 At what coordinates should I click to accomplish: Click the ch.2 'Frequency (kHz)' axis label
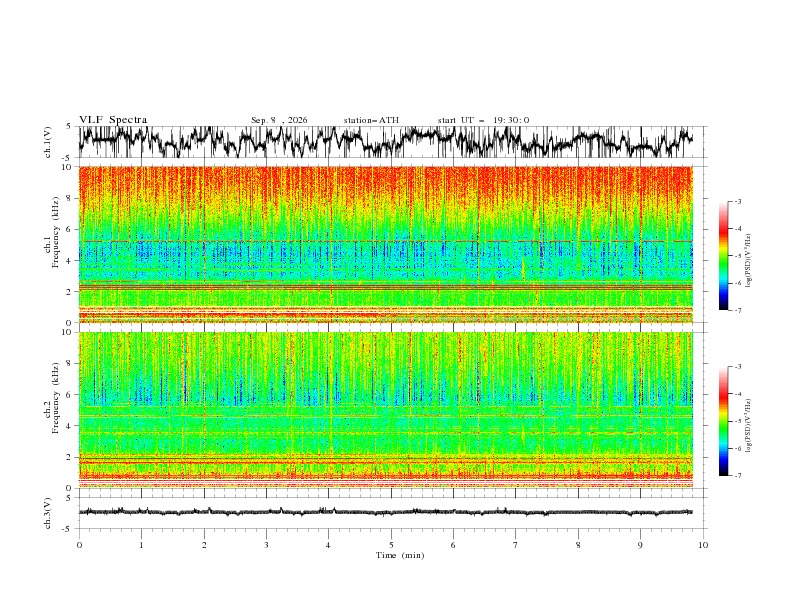click(x=51, y=410)
